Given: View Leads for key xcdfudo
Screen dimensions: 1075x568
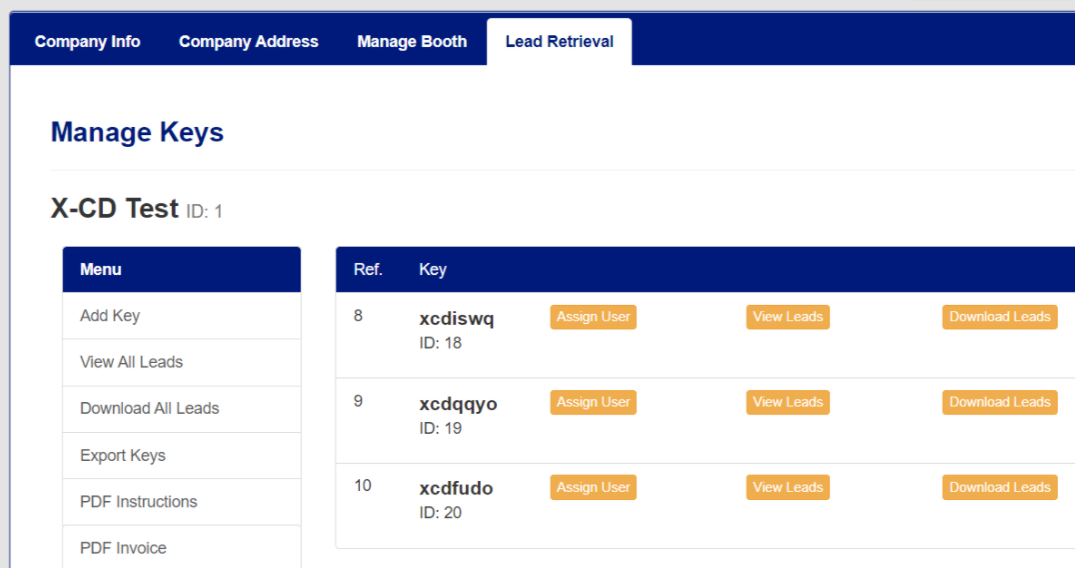Looking at the screenshot, I should point(788,487).
